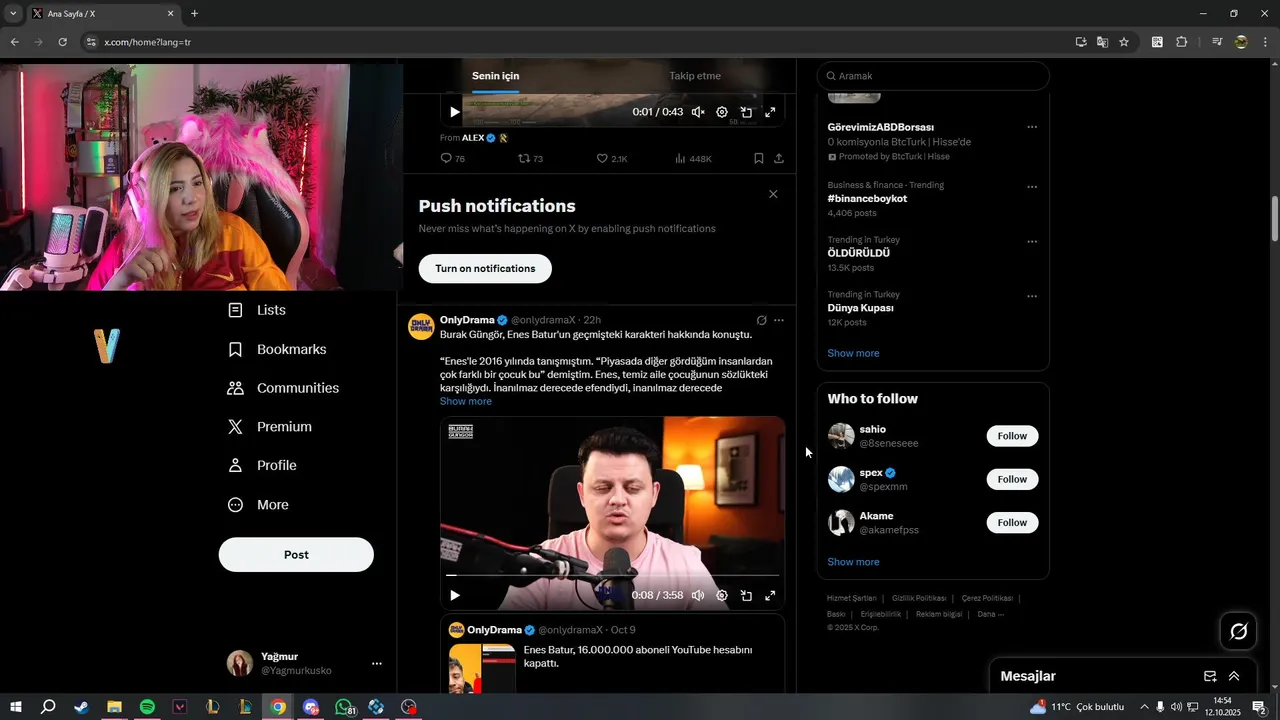The height and width of the screenshot is (720, 1280).
Task: Open options for ÖLDÜRÜLDÜ trend
Action: [x=1032, y=242]
